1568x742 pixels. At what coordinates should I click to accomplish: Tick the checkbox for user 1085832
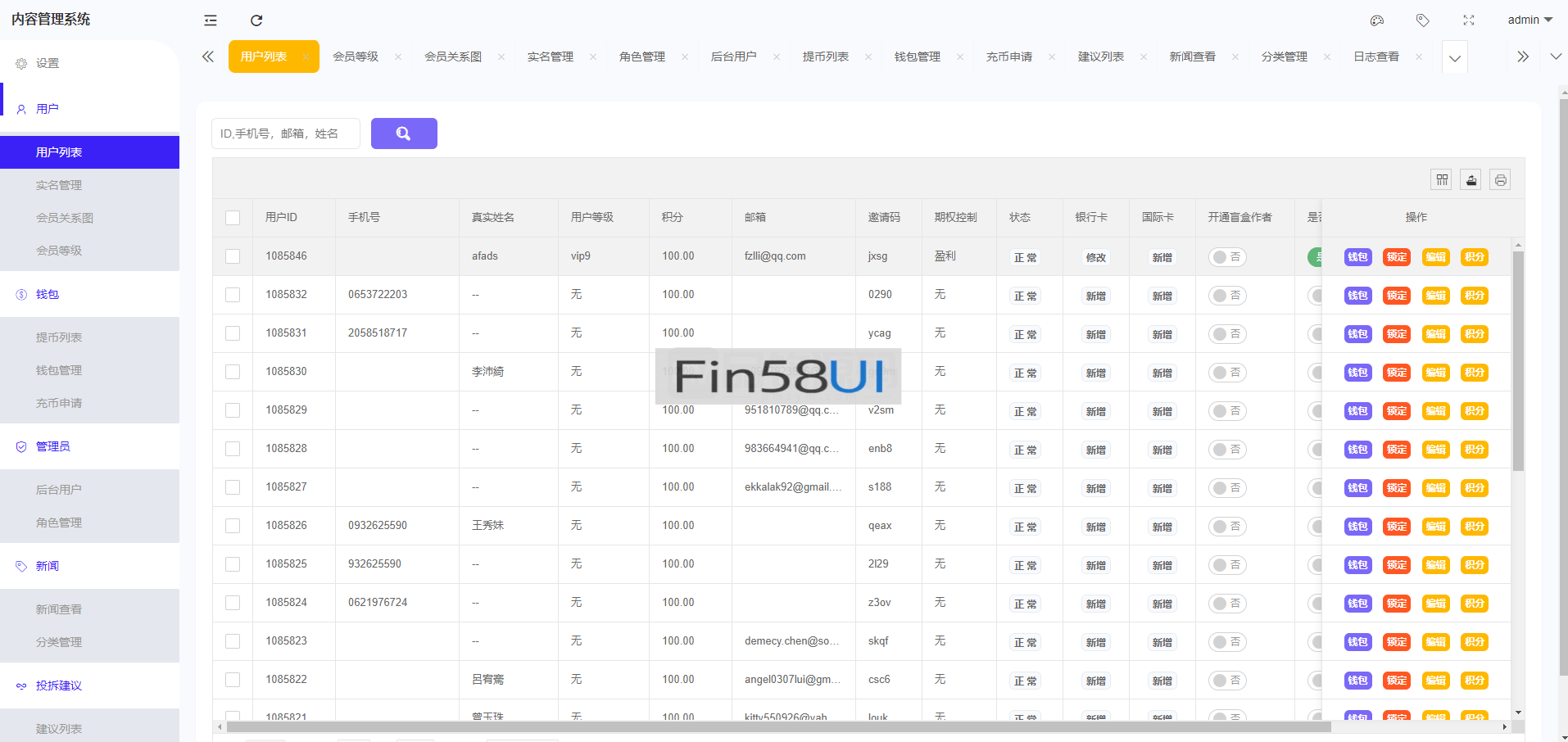click(233, 295)
